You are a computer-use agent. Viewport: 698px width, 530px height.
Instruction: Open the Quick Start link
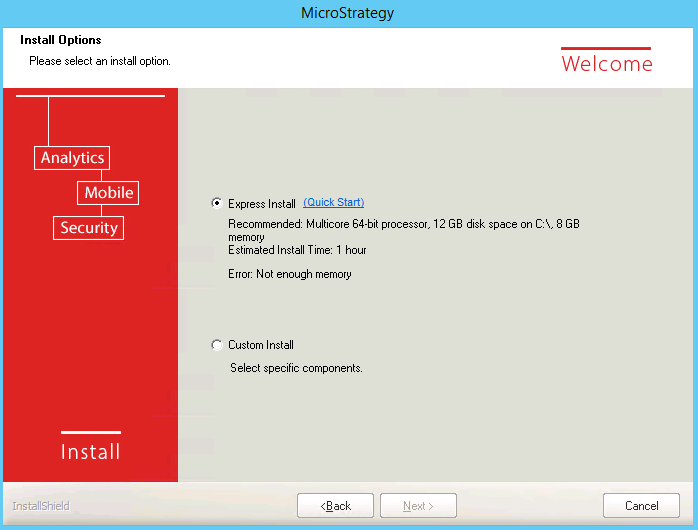333,203
